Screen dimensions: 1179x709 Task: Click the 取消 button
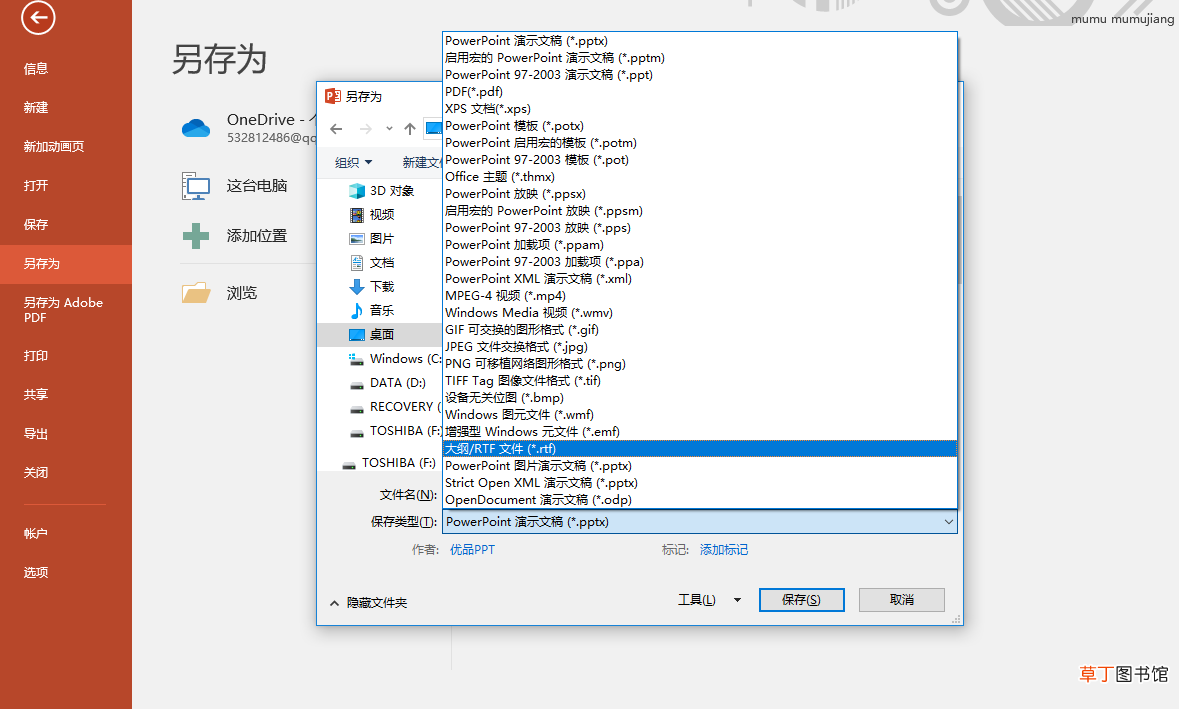point(902,600)
